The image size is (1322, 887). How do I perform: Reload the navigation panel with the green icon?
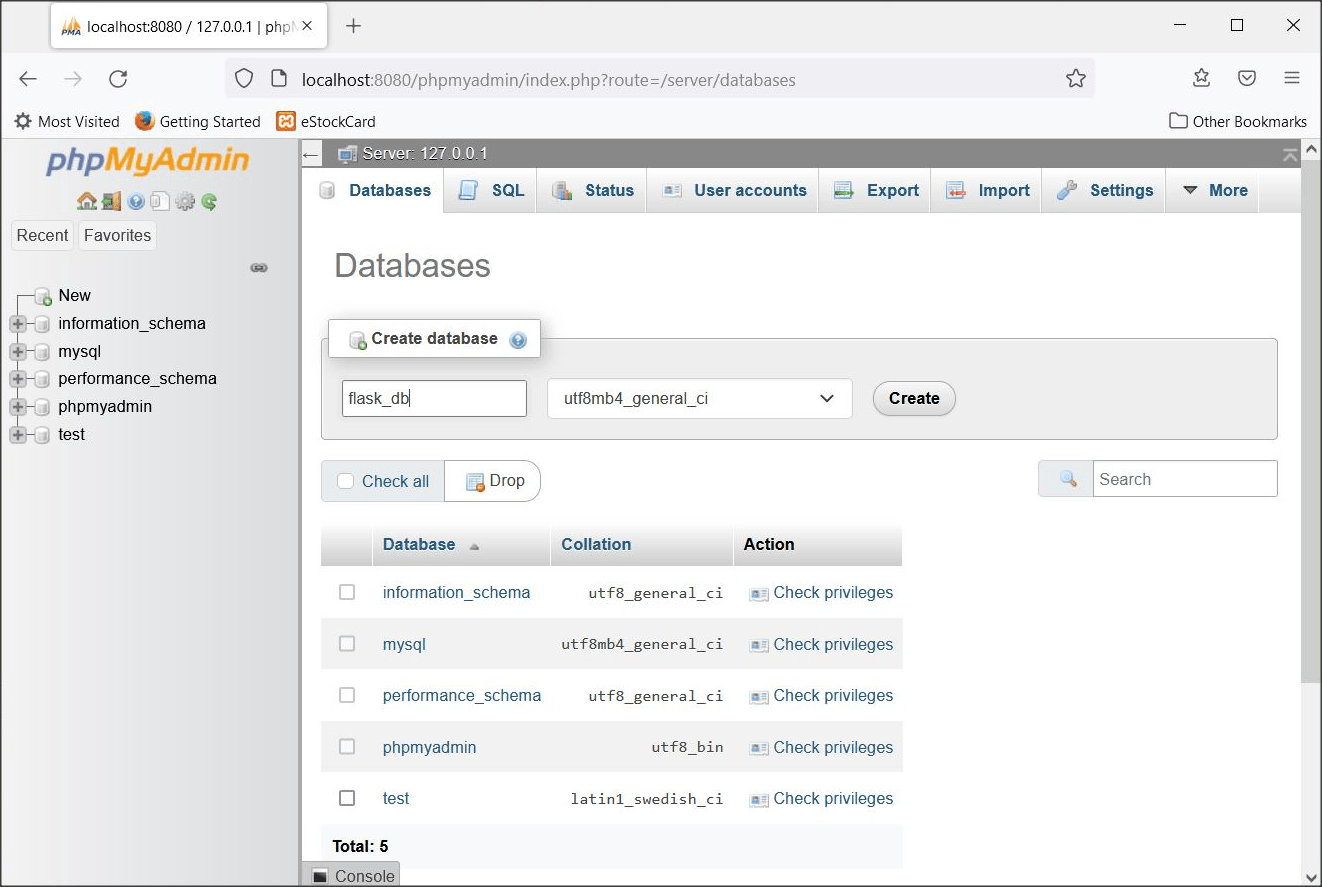[209, 200]
